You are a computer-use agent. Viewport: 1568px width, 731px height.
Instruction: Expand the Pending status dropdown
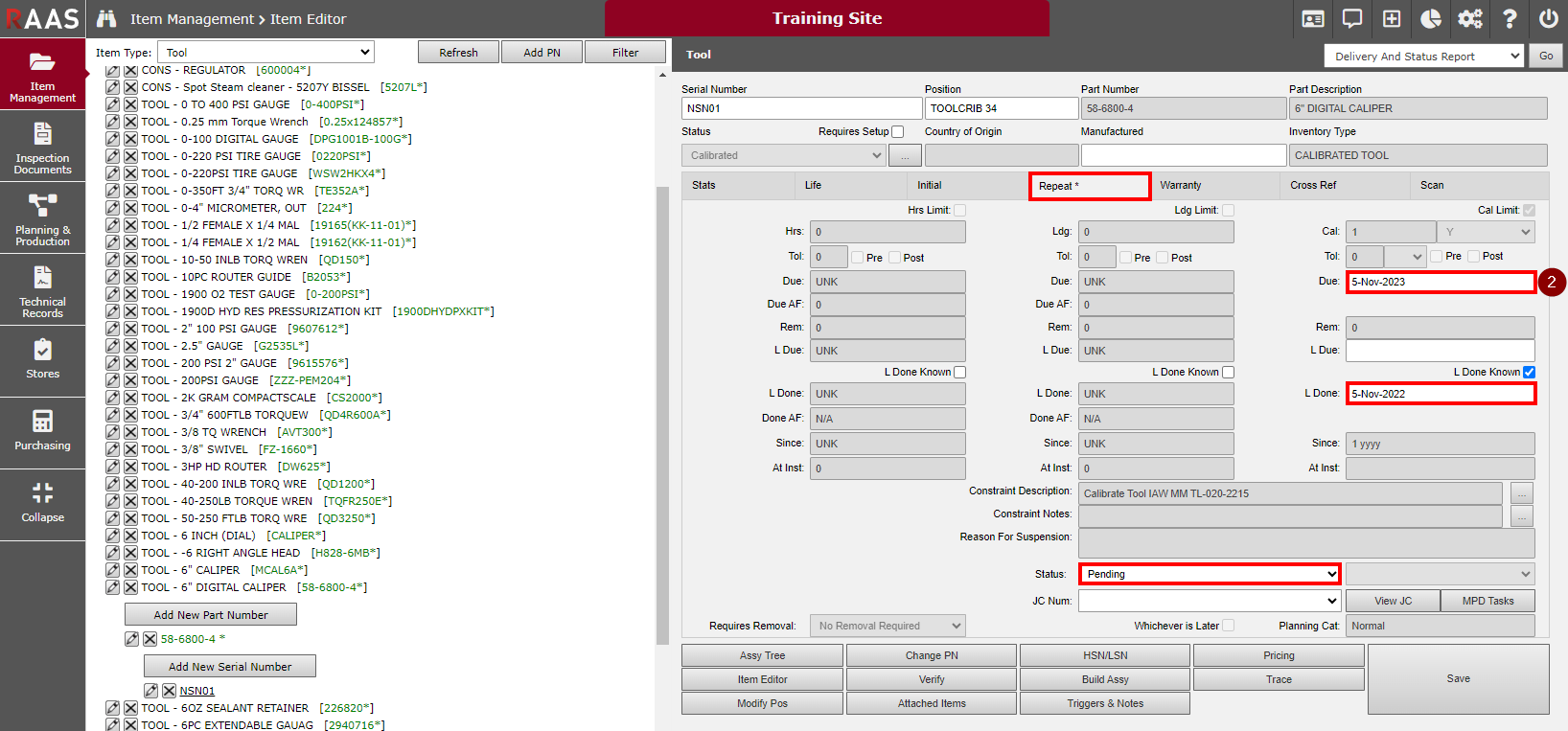[x=1210, y=574]
